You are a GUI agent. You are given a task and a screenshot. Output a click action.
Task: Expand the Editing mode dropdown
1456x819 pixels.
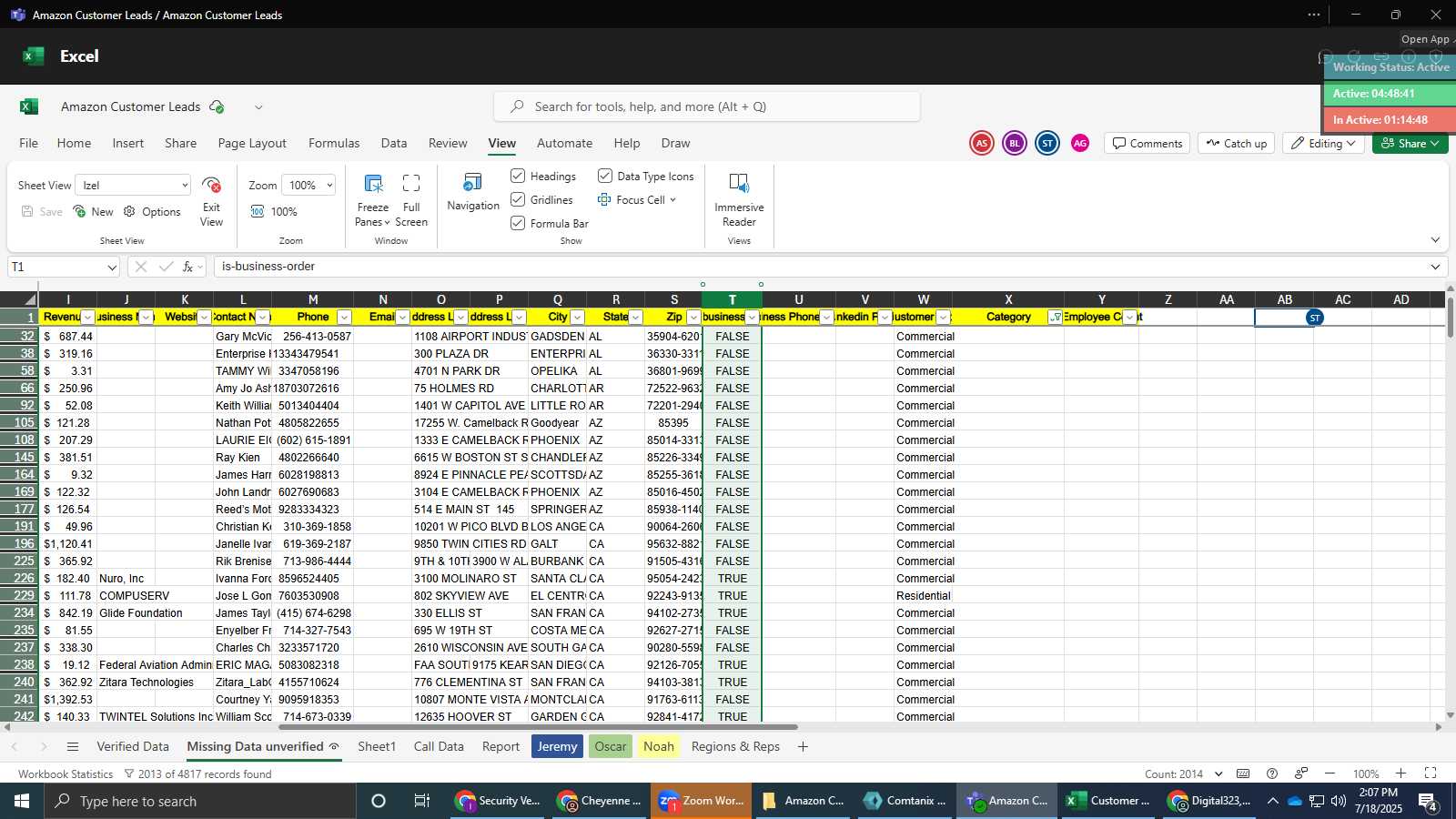coord(1323,143)
